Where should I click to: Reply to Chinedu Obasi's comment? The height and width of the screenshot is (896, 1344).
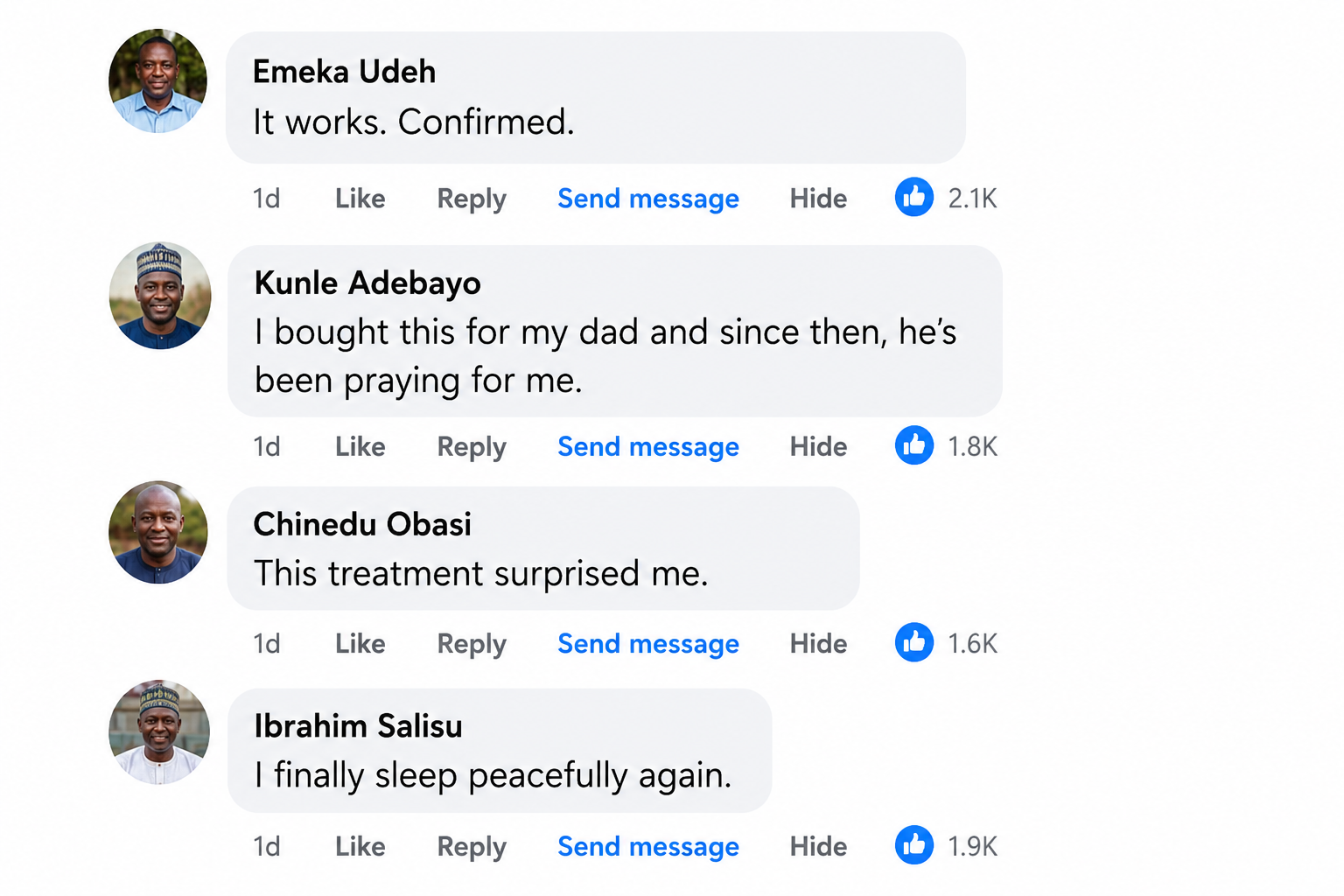pos(472,645)
